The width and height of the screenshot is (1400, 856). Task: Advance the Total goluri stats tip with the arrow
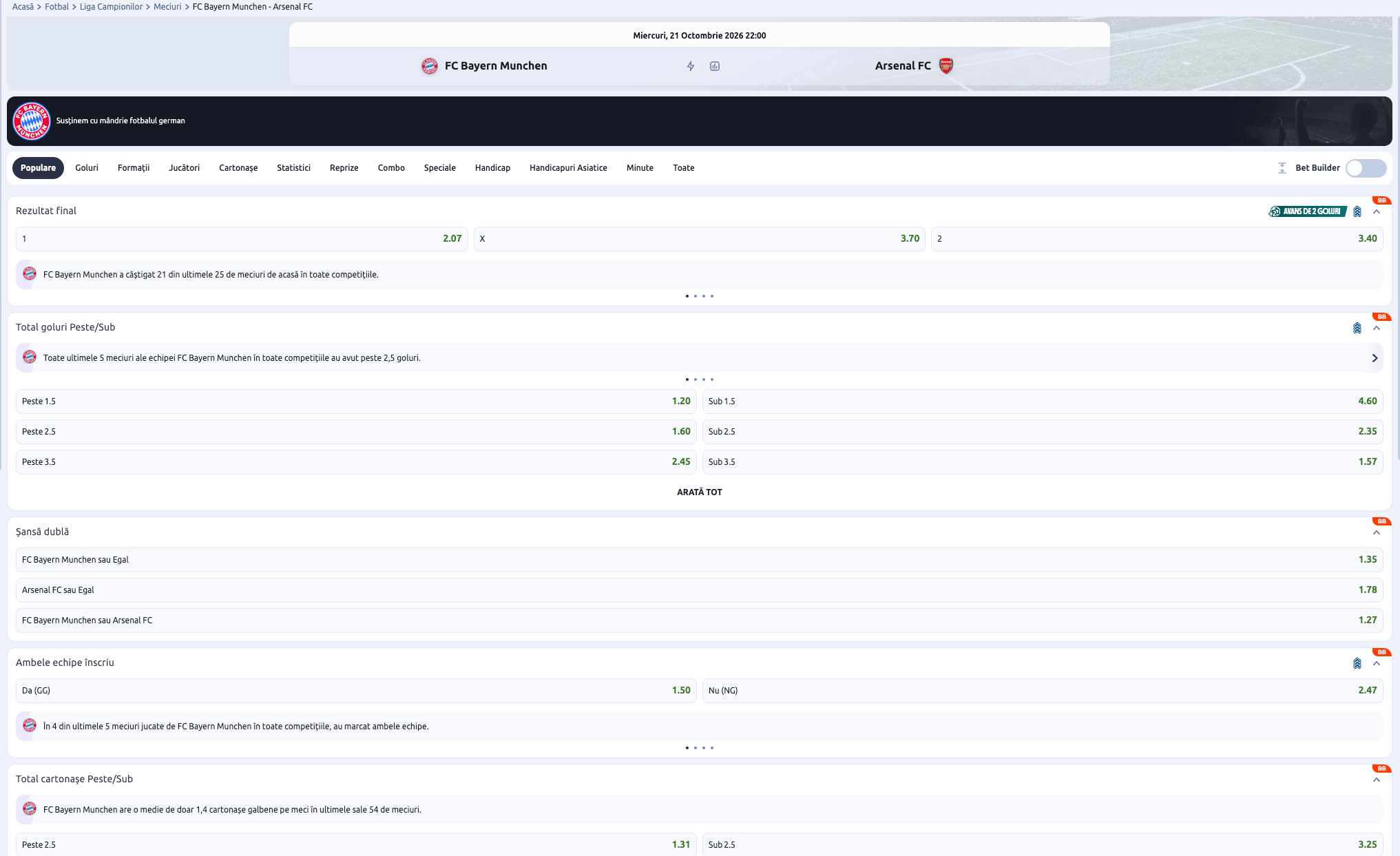(1375, 358)
